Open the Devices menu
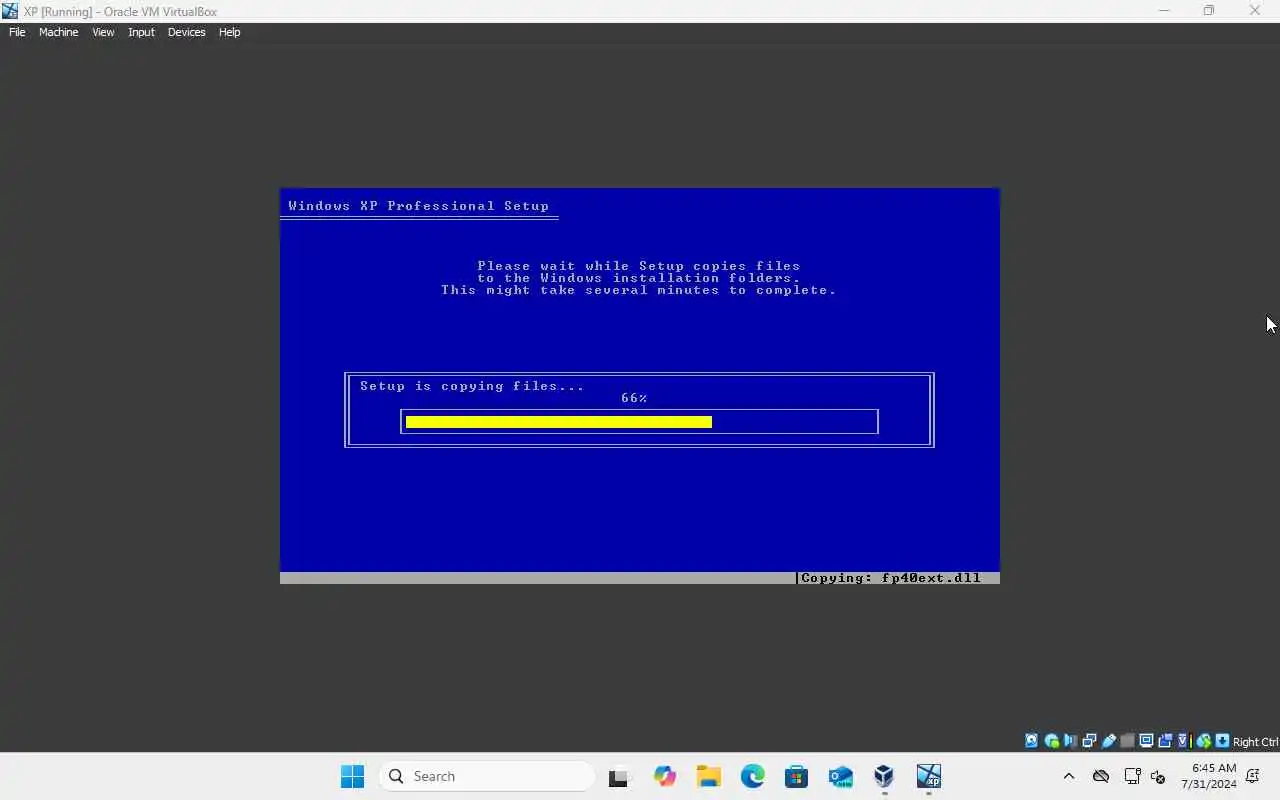 (x=186, y=32)
